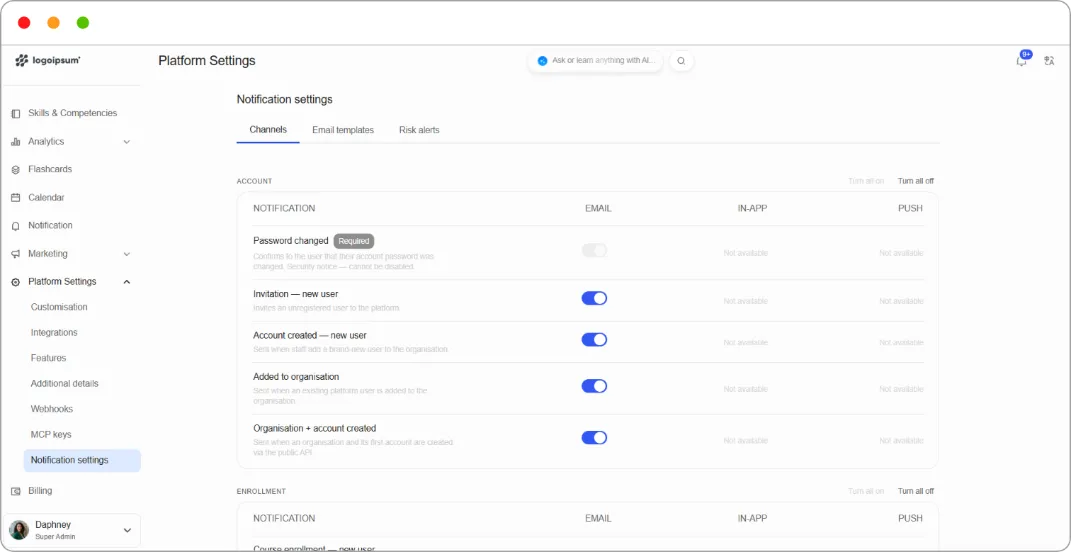Image resolution: width=1071 pixels, height=552 pixels.
Task: Toggle Added to organisation email switch
Action: click(594, 386)
